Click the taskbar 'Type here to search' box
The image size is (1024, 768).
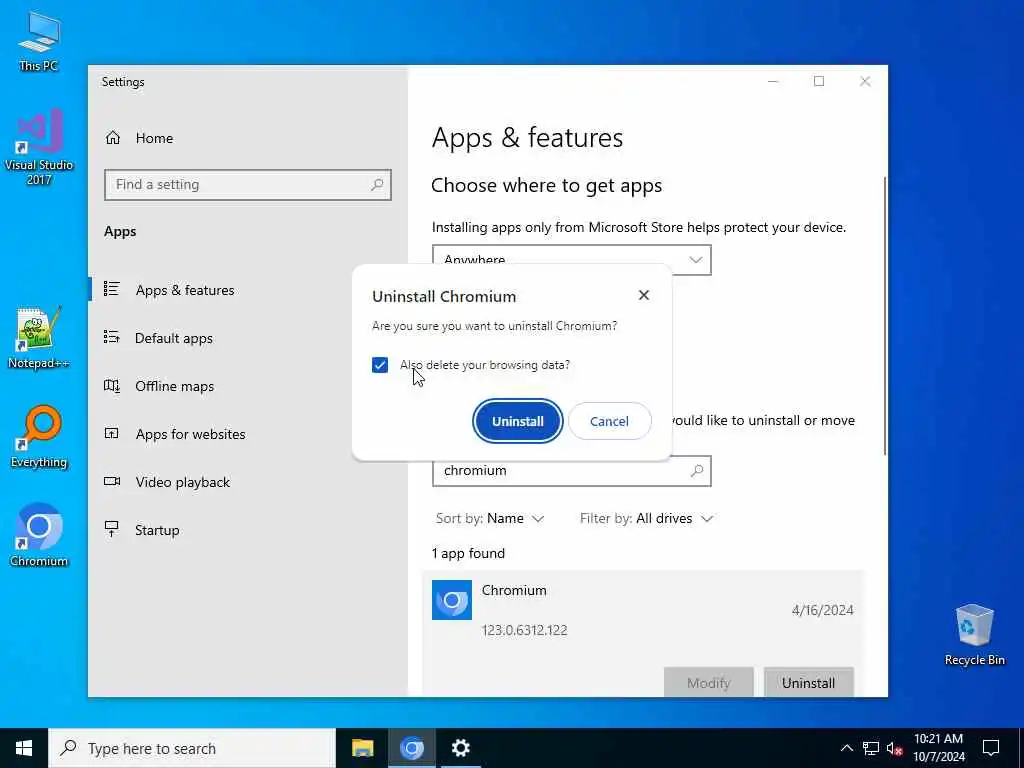(192, 748)
